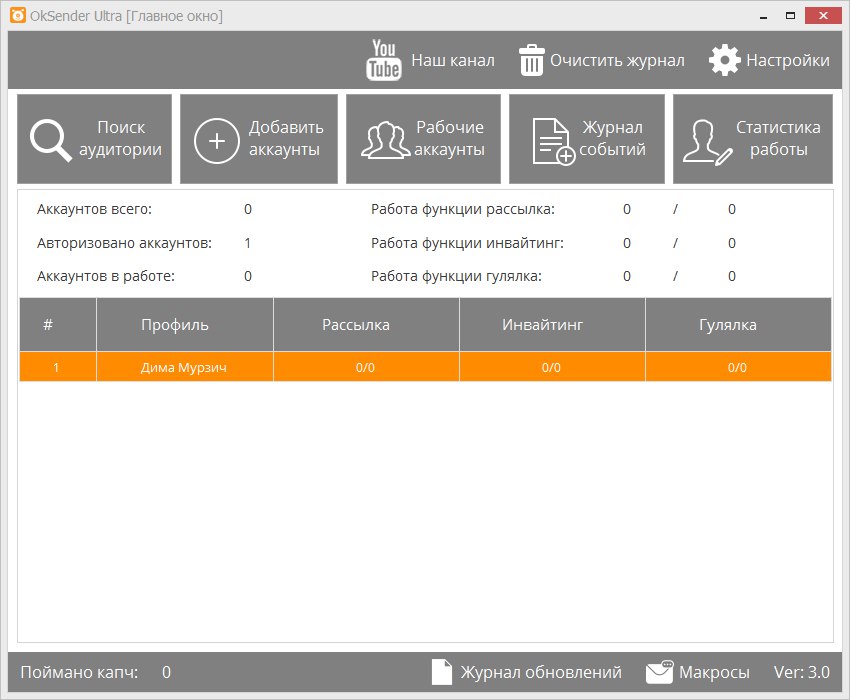Click the Добавить аккаунты label
Image resolution: width=850 pixels, height=700 pixels.
[286, 138]
